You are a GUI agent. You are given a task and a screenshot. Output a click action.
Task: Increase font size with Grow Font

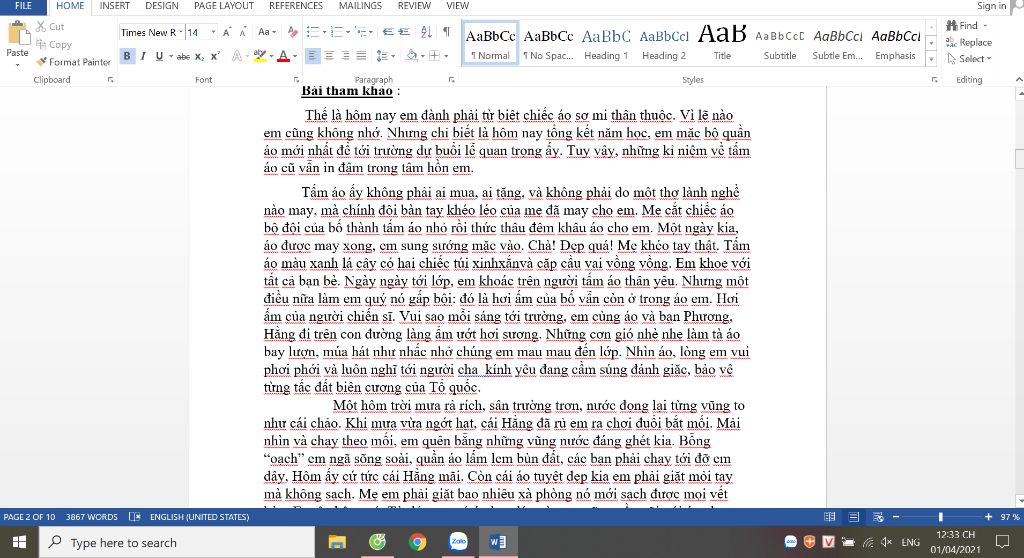point(227,32)
